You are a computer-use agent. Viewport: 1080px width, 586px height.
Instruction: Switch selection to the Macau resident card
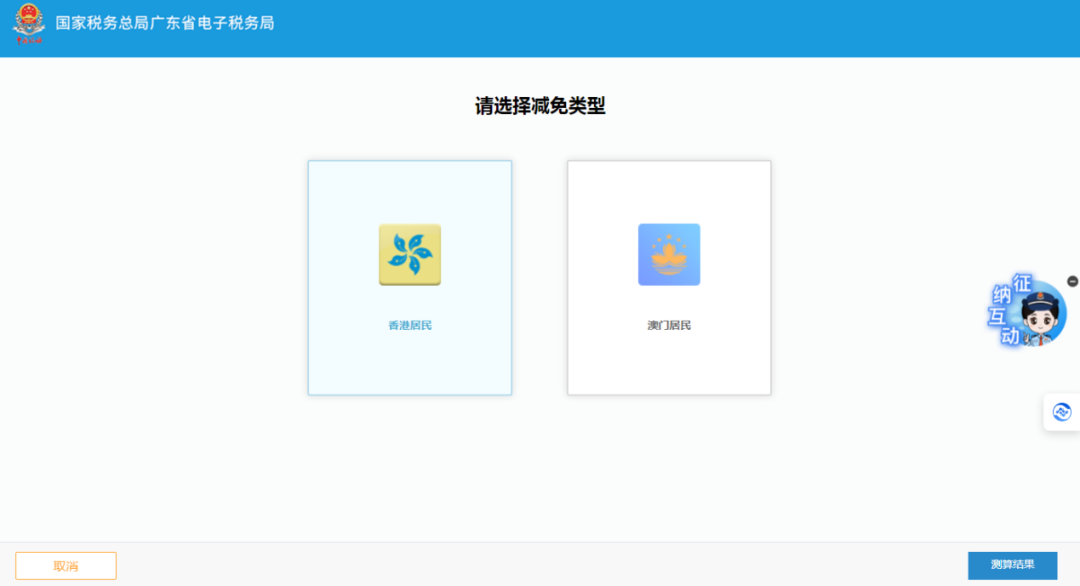(x=668, y=277)
